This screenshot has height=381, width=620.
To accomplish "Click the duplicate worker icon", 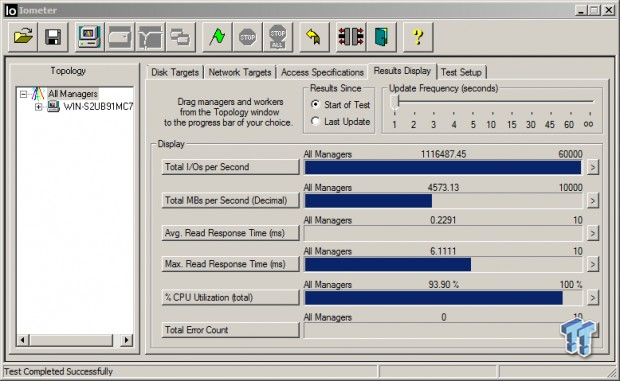I will click(181, 37).
